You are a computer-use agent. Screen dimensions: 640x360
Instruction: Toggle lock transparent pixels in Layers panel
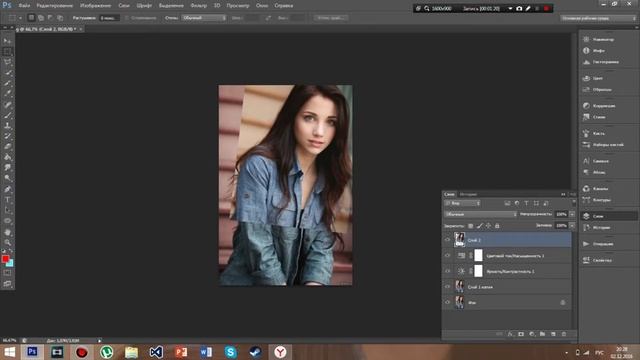(x=471, y=226)
